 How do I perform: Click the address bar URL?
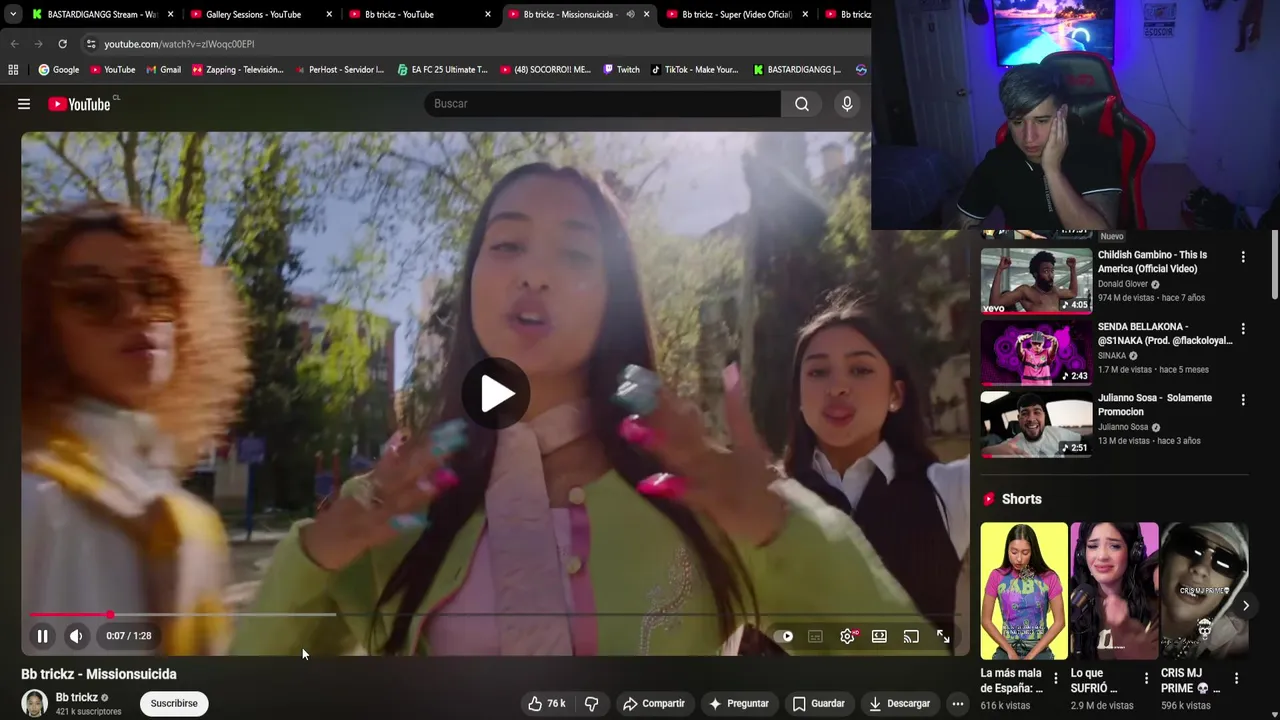(179, 44)
